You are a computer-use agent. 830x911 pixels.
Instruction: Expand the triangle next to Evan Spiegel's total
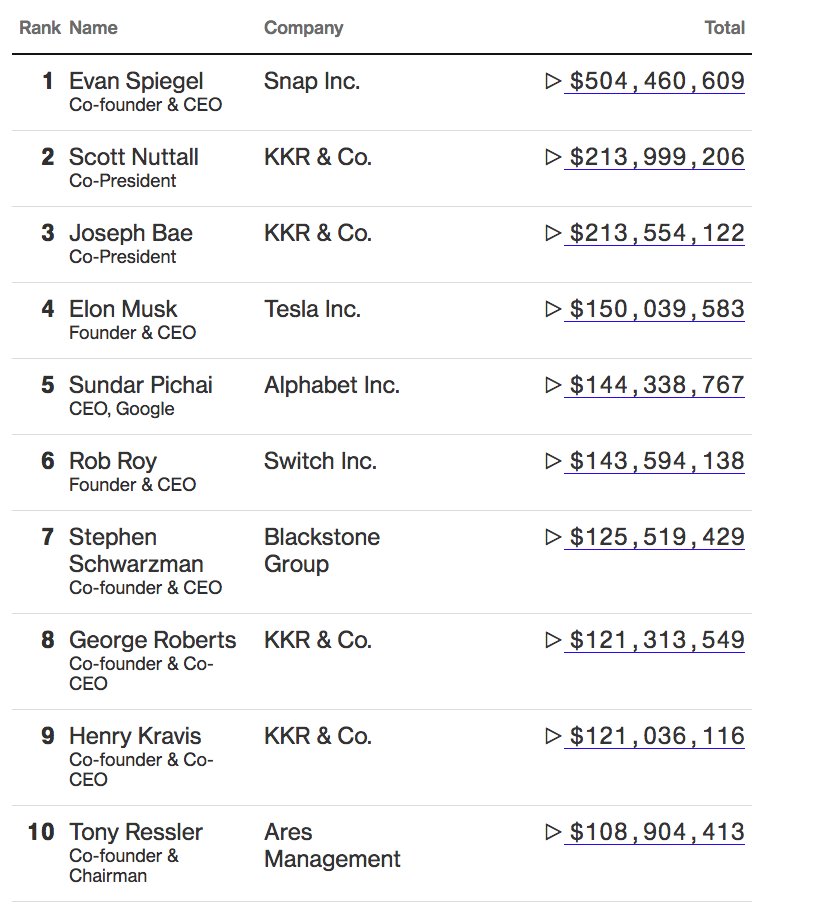[x=553, y=81]
